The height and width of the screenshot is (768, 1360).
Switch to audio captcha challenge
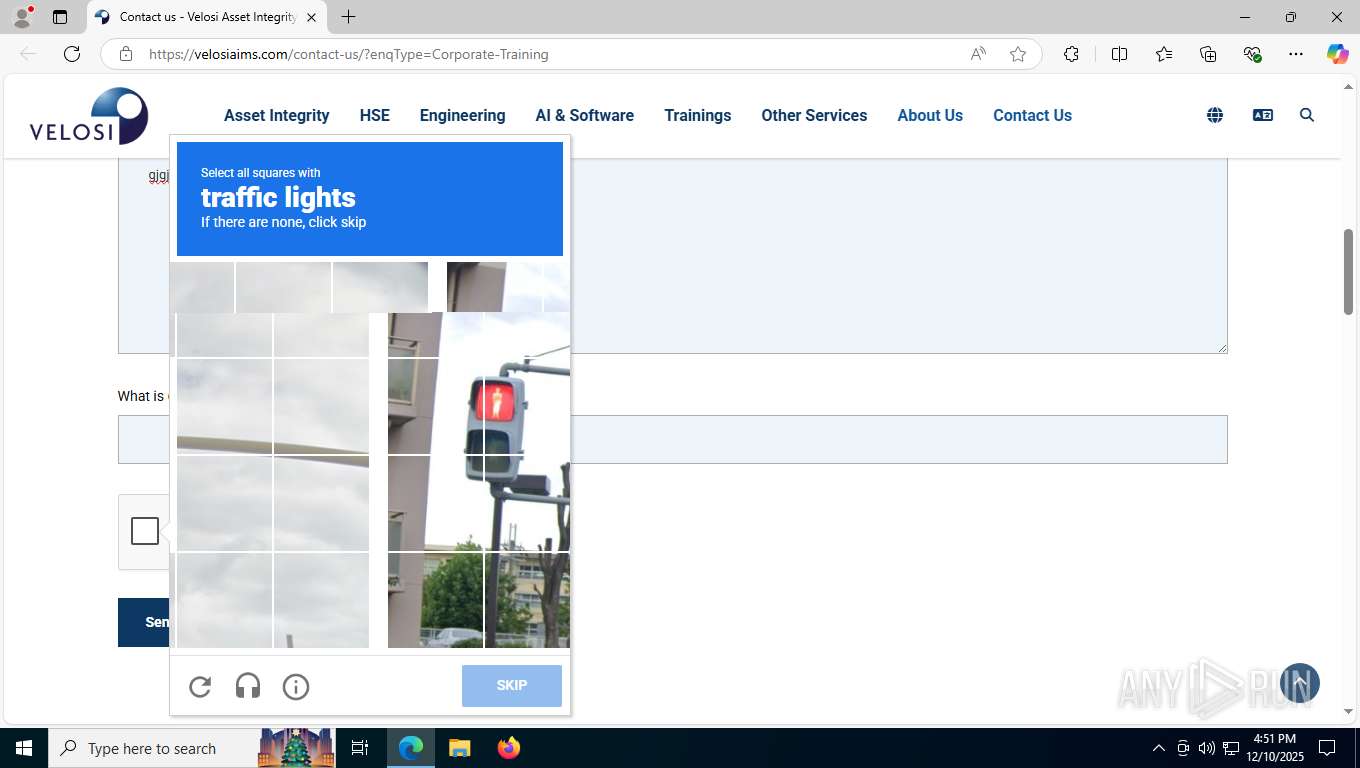click(x=248, y=686)
